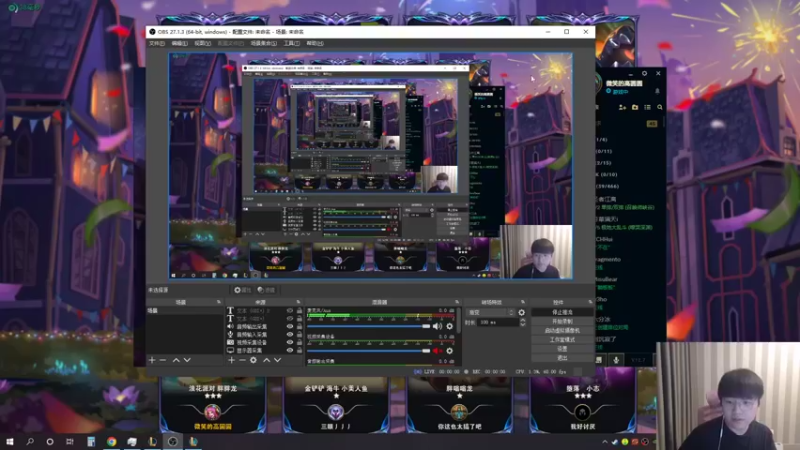800x450 pixels.
Task: Click the OBS Studio icon on the taskbar
Action: pyautogui.click(x=173, y=441)
